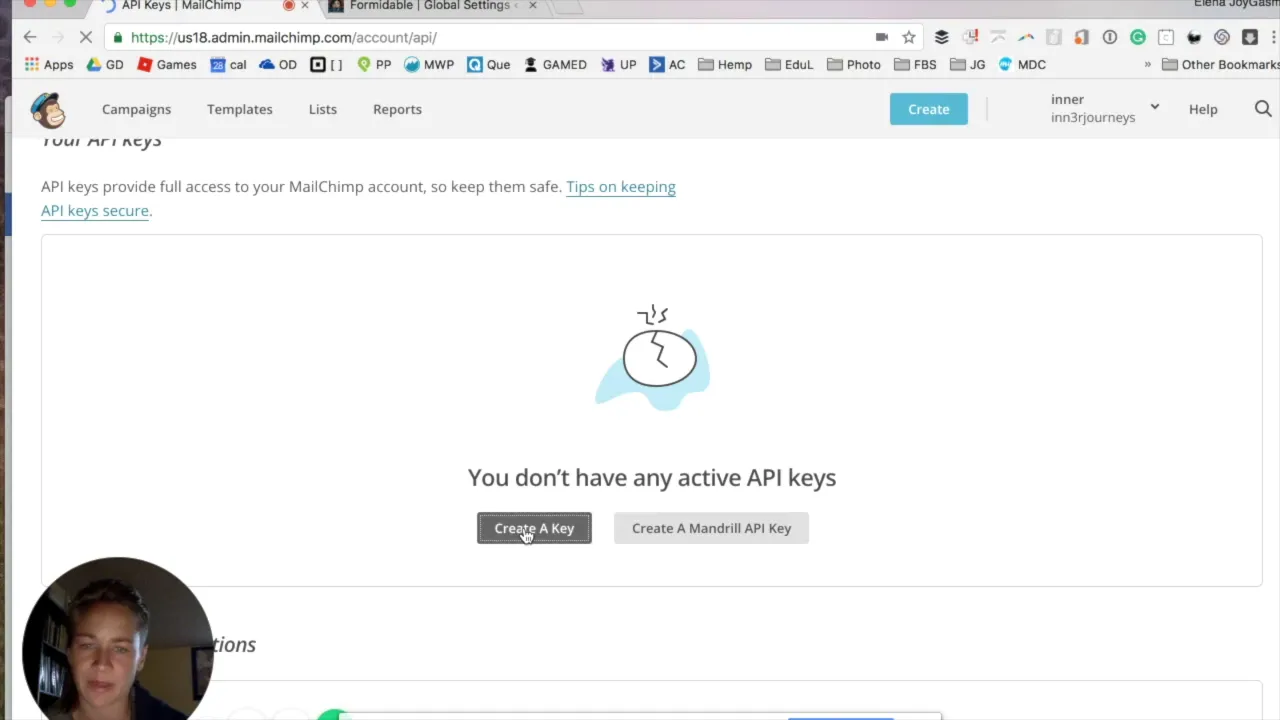Open the Help link
1280x720 pixels.
tap(1203, 109)
